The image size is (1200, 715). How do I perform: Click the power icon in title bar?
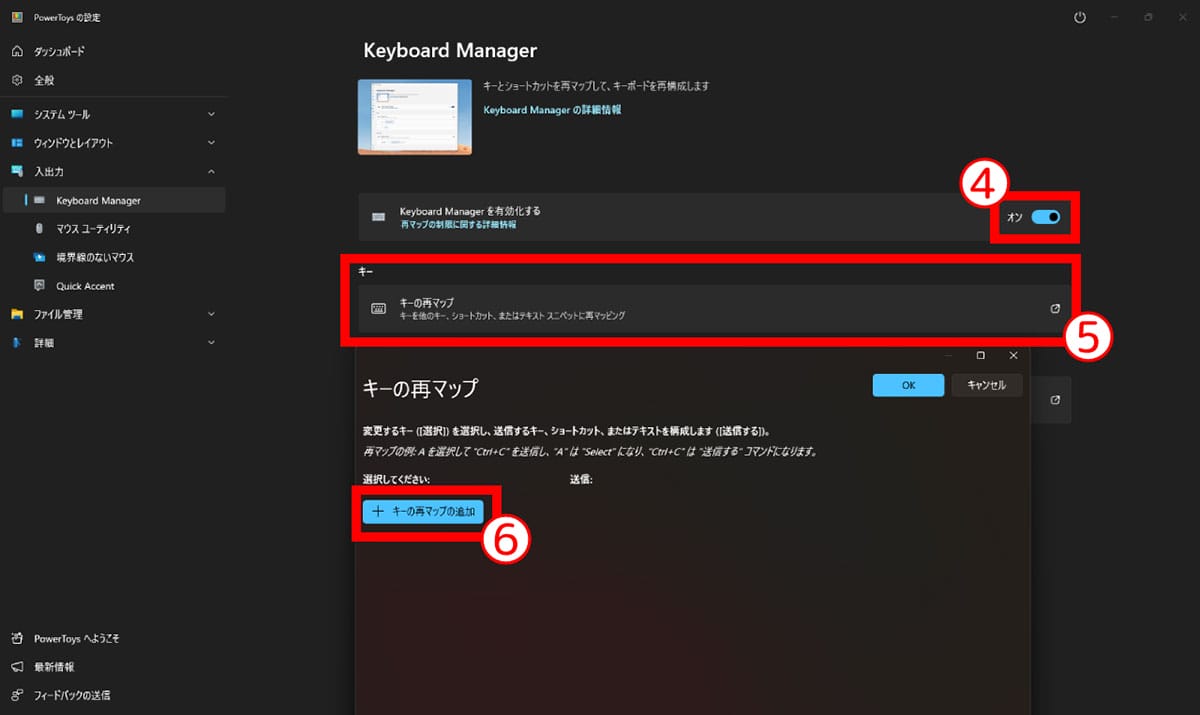(1079, 18)
